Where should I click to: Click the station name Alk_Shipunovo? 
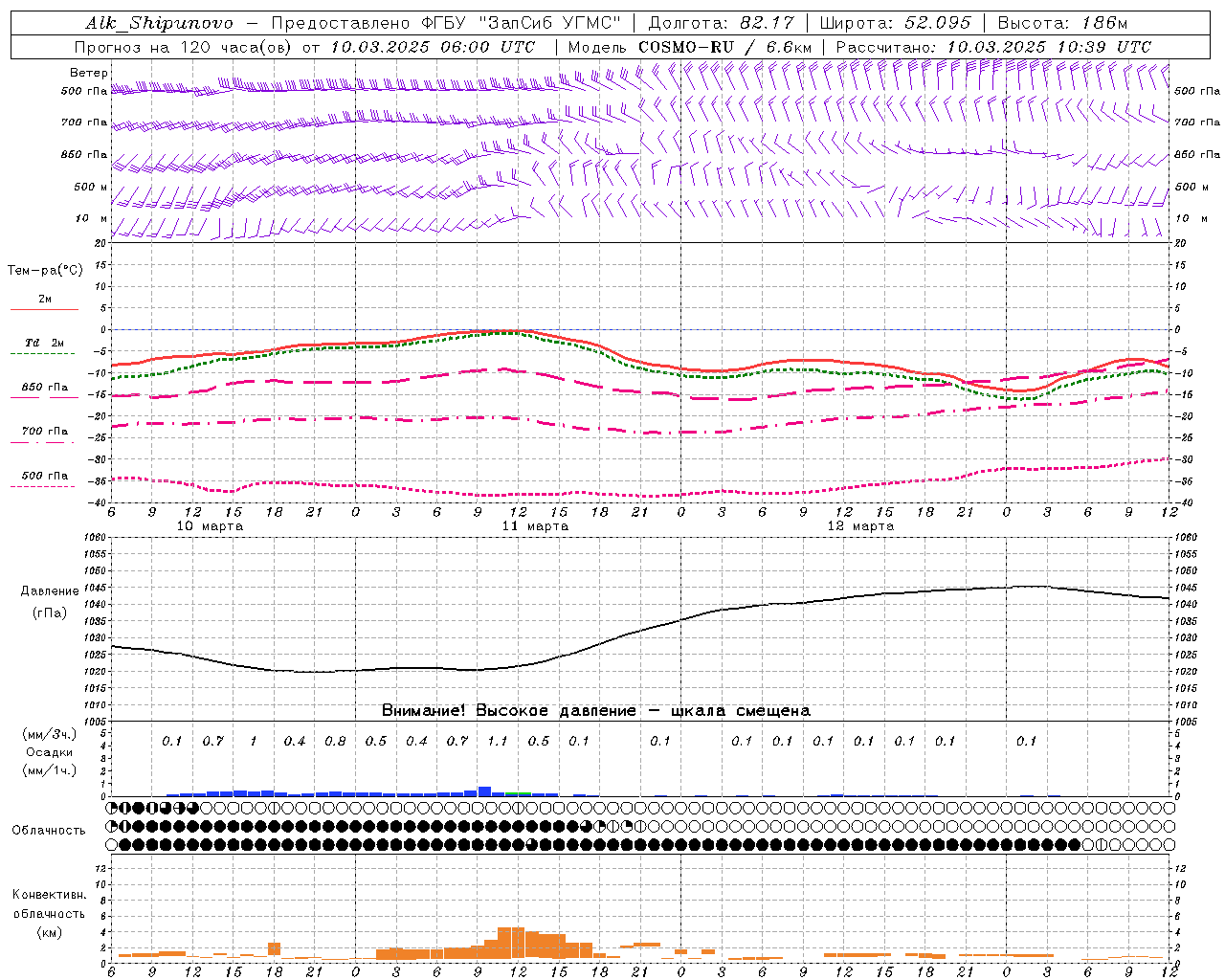point(159,23)
